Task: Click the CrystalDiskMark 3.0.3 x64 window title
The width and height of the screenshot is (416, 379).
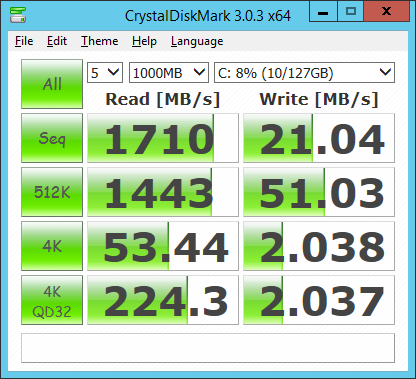Action: (x=208, y=16)
